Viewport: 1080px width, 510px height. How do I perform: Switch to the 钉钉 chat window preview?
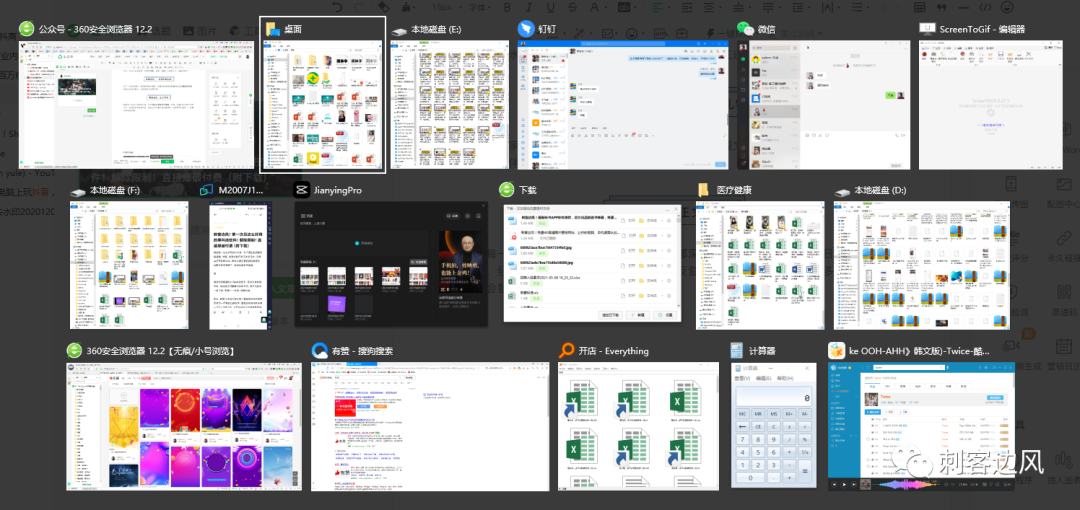tap(623, 104)
